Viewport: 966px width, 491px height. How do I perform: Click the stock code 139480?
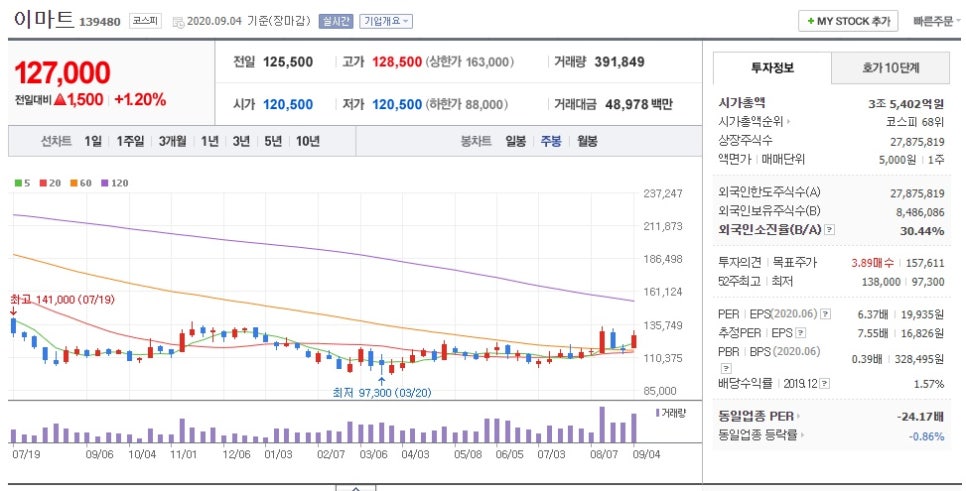point(100,22)
